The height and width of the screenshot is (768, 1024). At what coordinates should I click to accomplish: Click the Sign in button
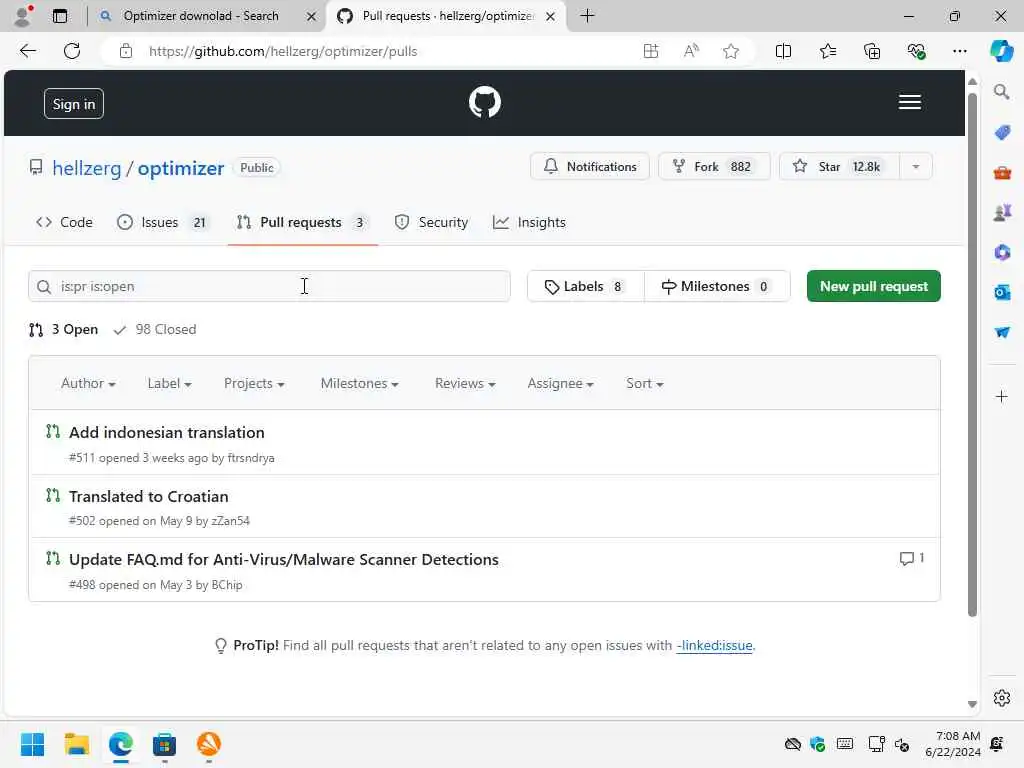click(74, 104)
